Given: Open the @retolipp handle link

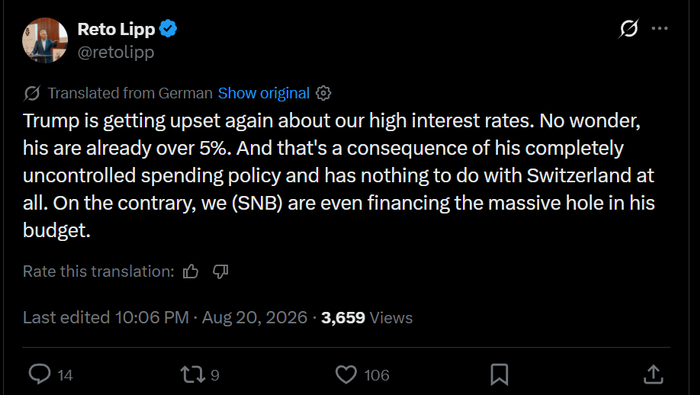Looking at the screenshot, I should (116, 52).
